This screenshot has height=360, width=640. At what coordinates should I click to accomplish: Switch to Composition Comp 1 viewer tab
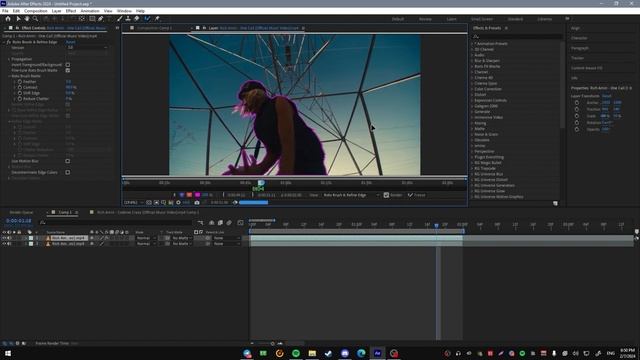(x=154, y=28)
